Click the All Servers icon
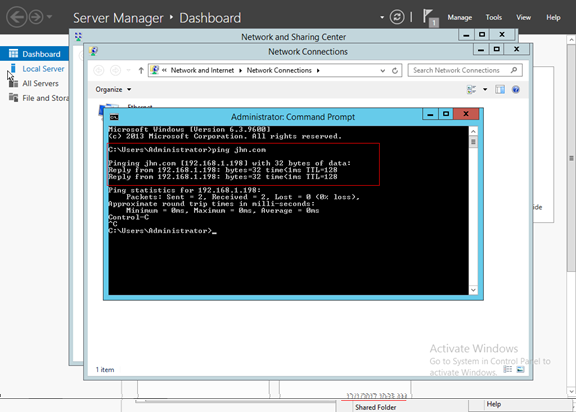The height and width of the screenshot is (412, 580). pos(13,83)
